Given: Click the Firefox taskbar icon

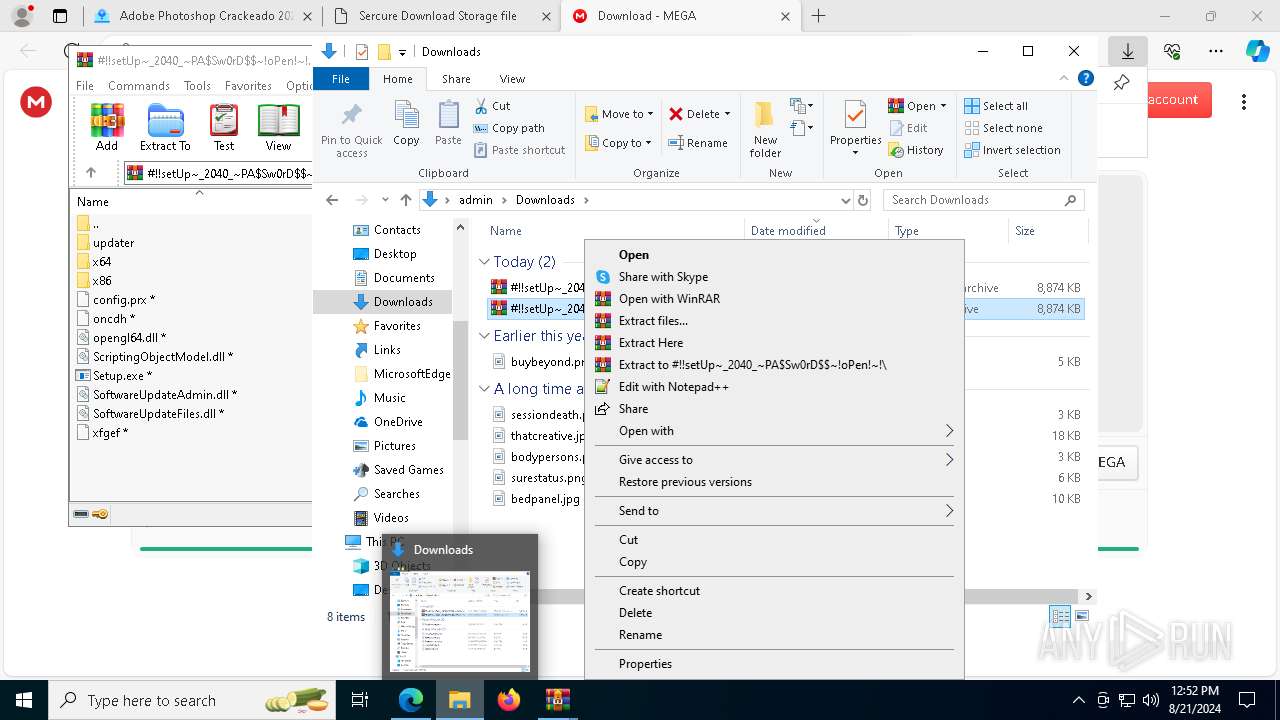Looking at the screenshot, I should point(509,700).
